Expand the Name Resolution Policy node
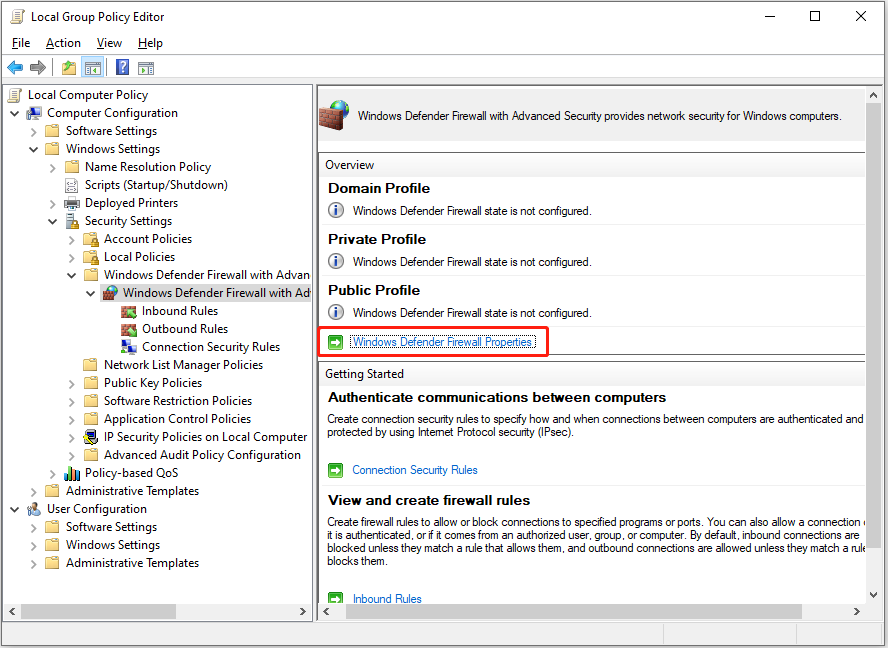888x648 pixels. [x=53, y=168]
